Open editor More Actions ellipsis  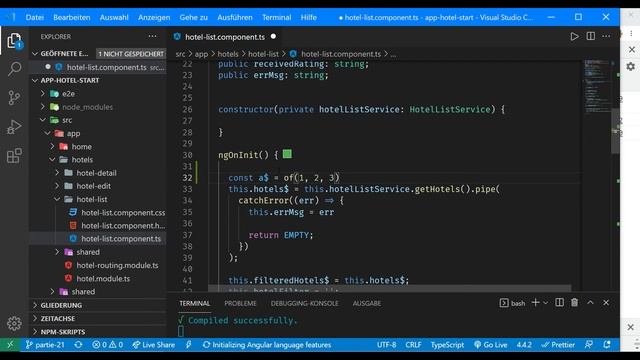606,36
